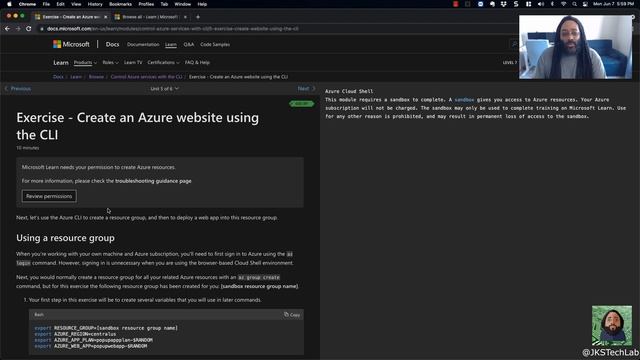Open the troubleshooting guidance page link

click(153, 181)
